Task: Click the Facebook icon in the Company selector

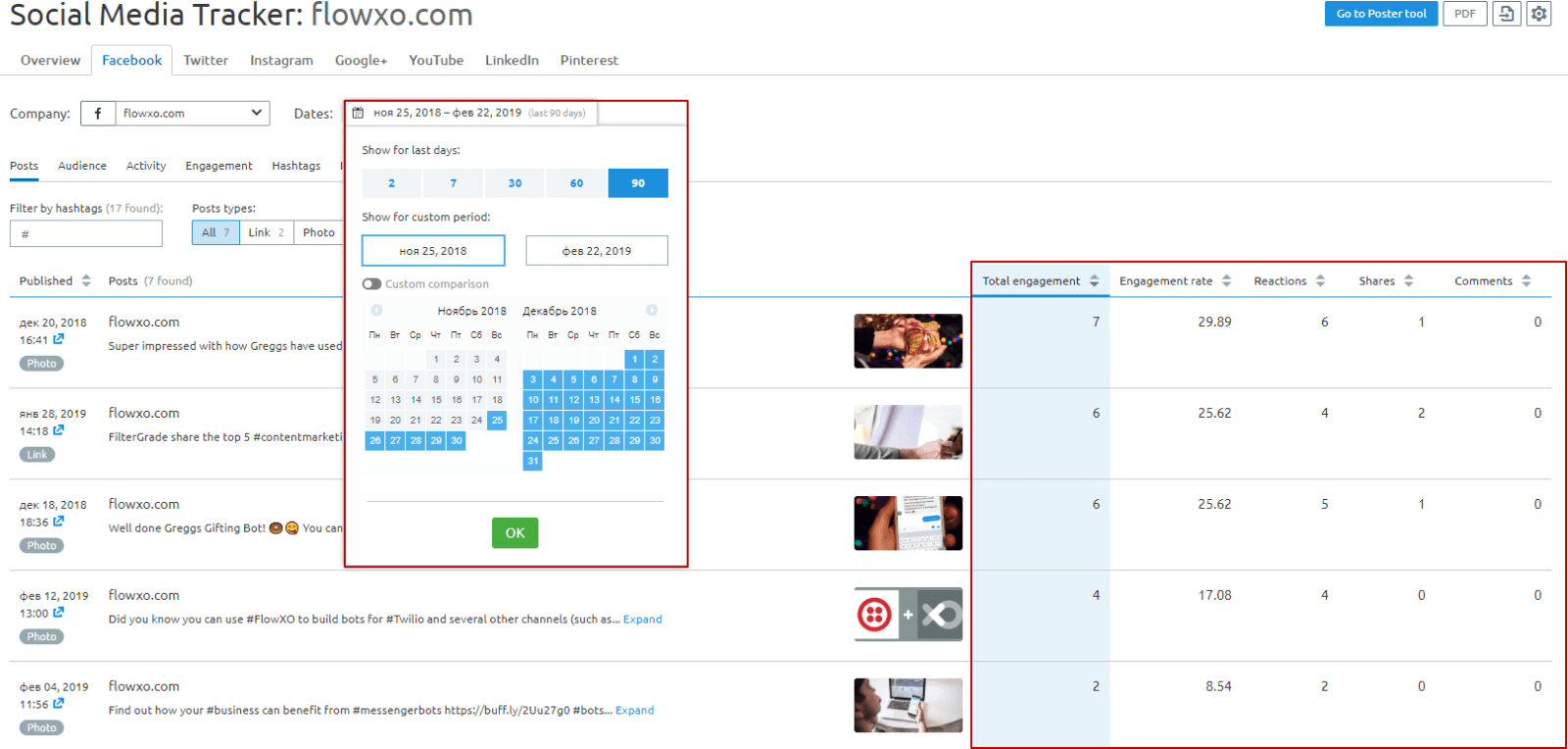Action: 98,114
